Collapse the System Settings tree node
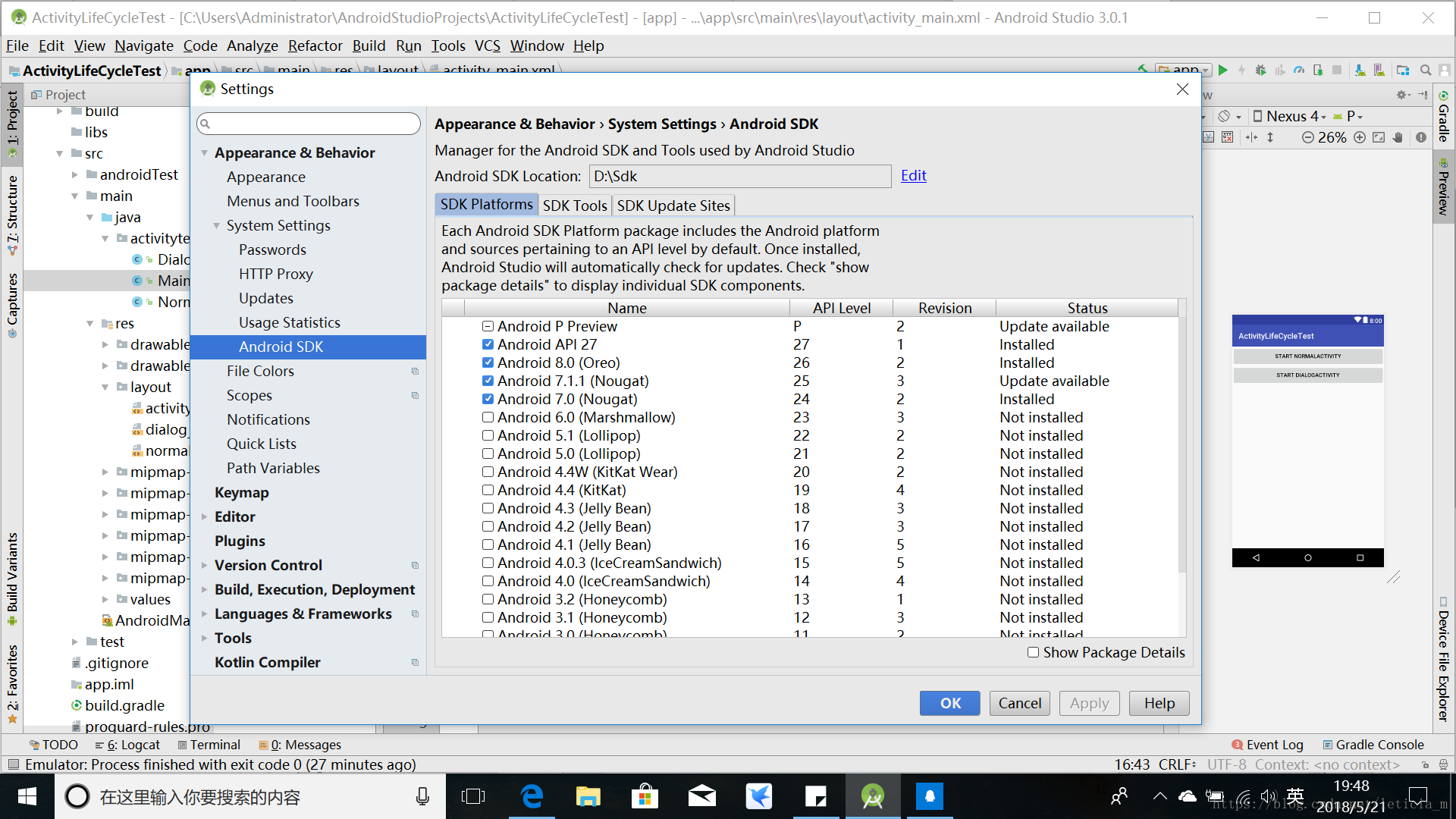The image size is (1456, 819). click(216, 225)
